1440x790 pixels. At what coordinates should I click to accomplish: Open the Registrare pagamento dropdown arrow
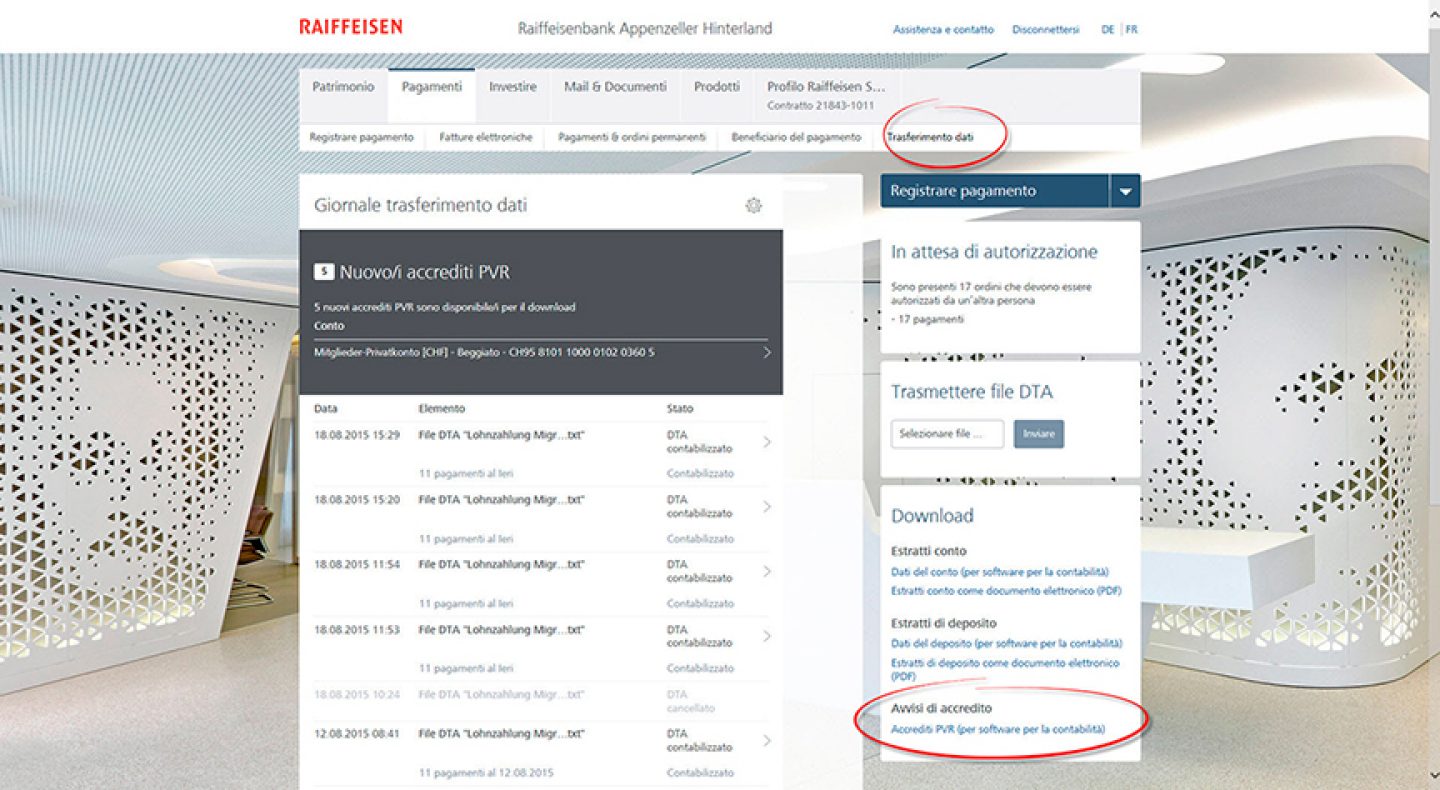coord(1125,191)
